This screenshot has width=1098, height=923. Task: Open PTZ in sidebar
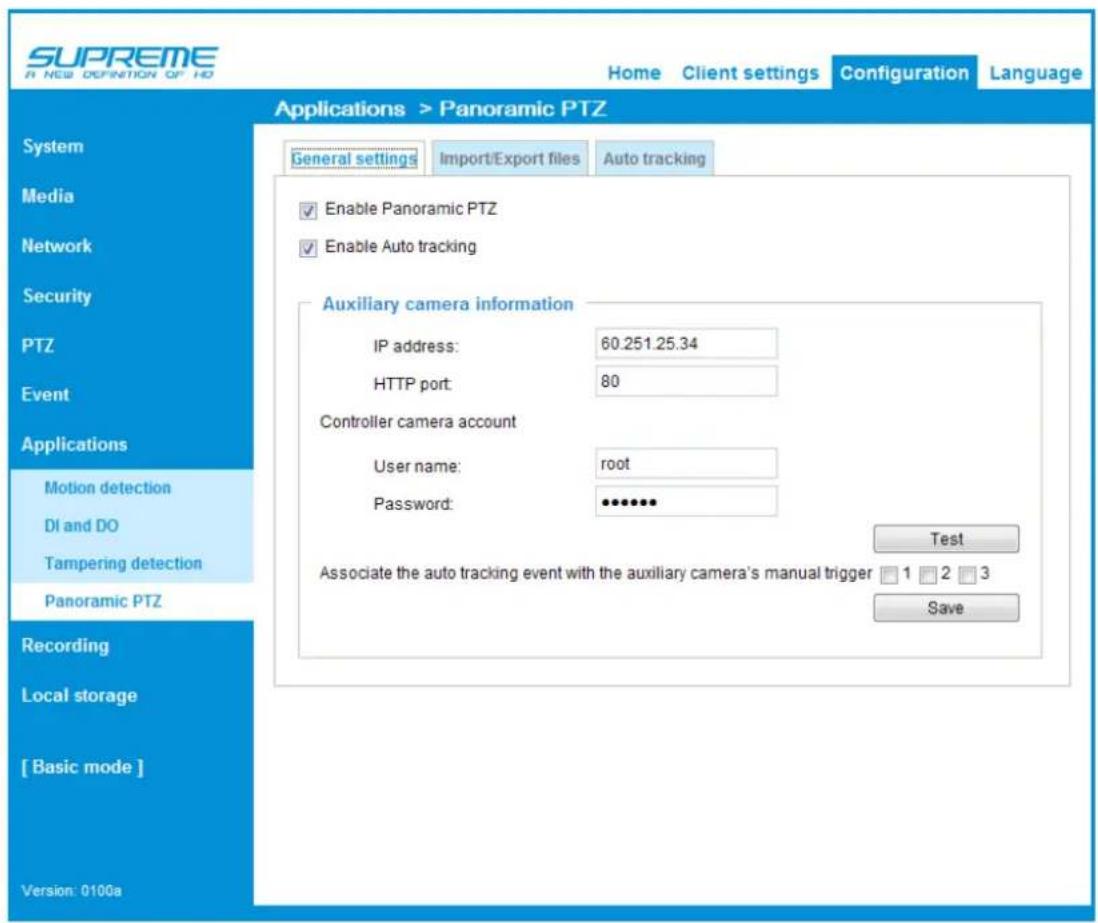(37, 345)
